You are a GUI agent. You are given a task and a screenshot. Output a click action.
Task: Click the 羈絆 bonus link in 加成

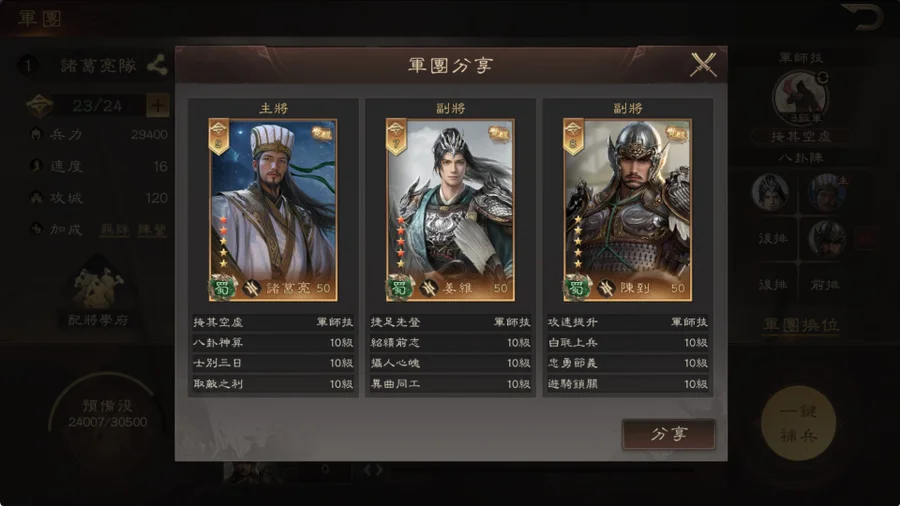(114, 229)
